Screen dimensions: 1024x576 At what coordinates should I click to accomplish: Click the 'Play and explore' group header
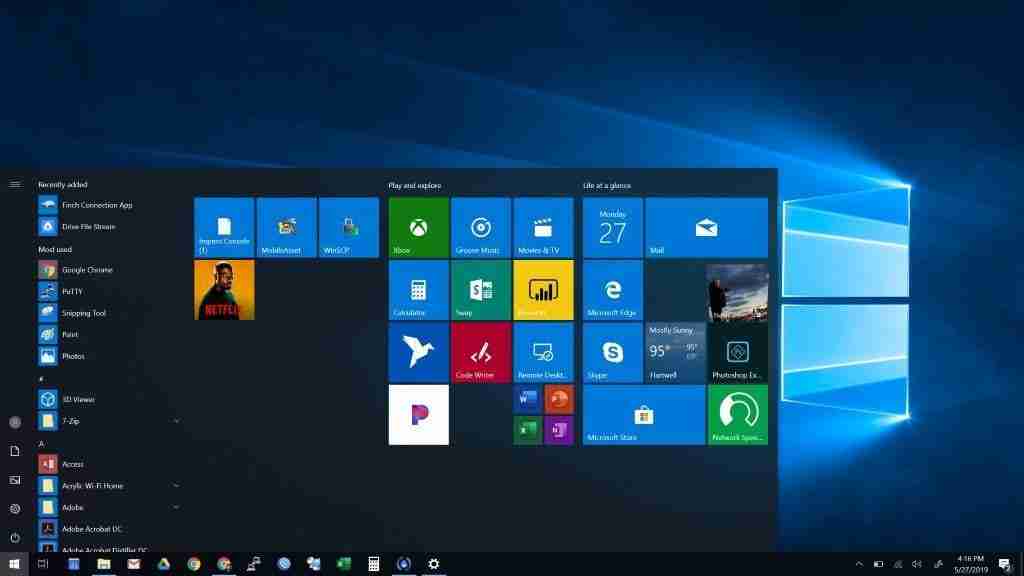tap(415, 185)
